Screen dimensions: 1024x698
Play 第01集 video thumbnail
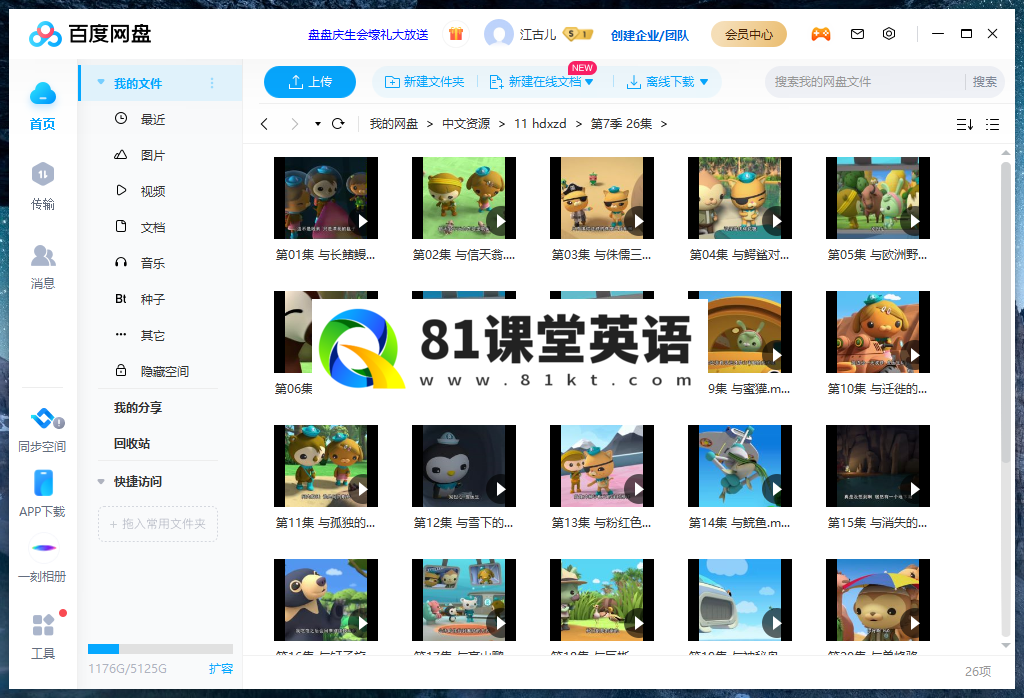pyautogui.click(x=326, y=198)
